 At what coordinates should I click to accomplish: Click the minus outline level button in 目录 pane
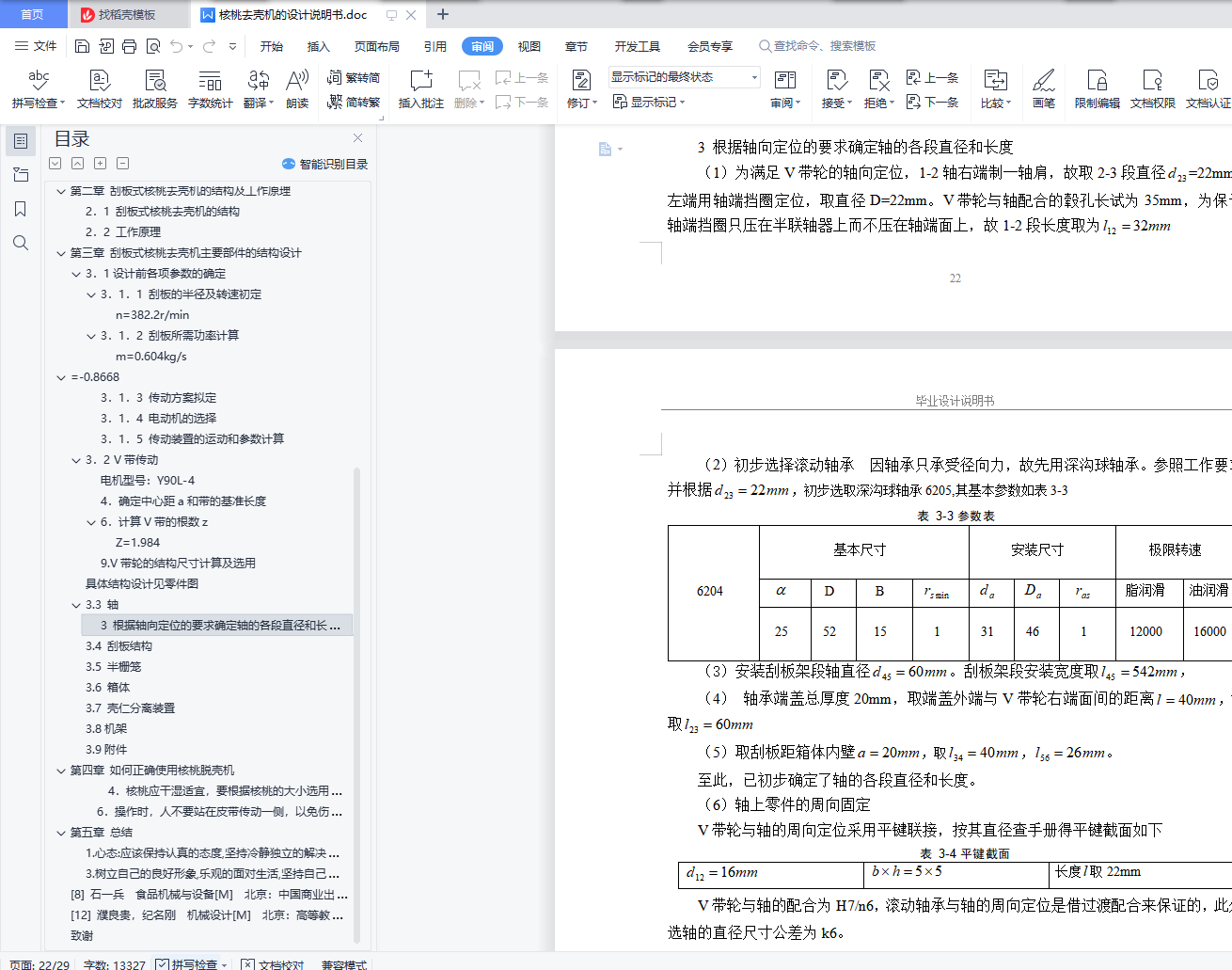123,163
